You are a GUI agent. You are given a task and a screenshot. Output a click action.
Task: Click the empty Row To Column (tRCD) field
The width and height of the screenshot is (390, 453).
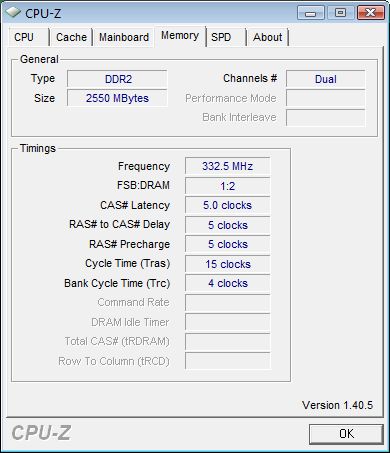(227, 361)
